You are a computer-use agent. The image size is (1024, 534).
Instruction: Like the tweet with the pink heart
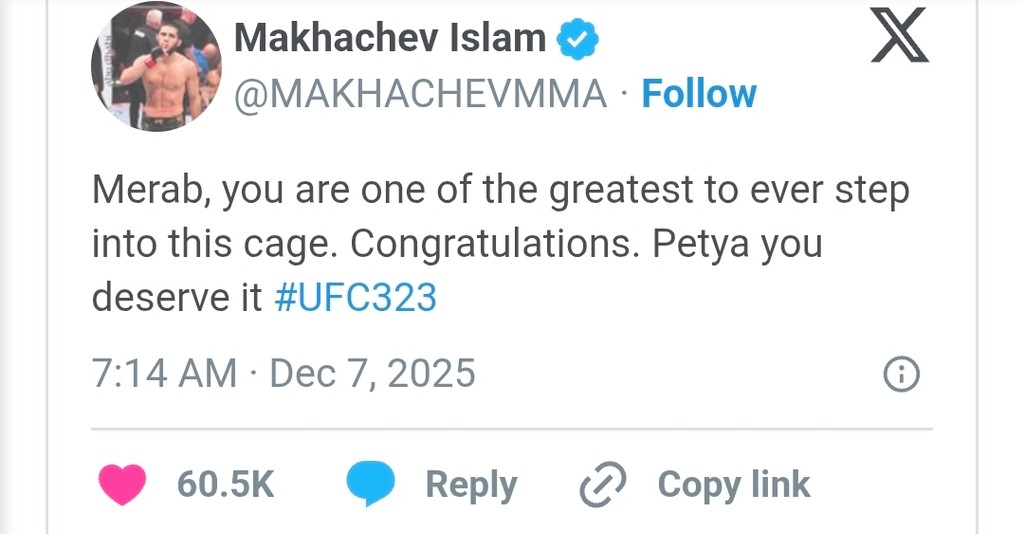coord(122,485)
